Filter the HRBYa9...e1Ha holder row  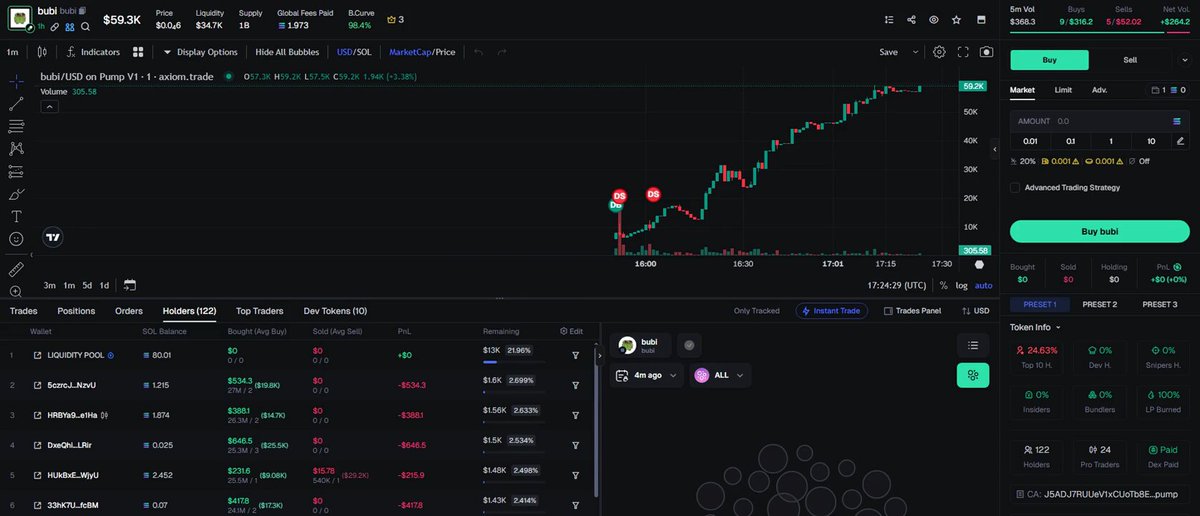pos(575,414)
